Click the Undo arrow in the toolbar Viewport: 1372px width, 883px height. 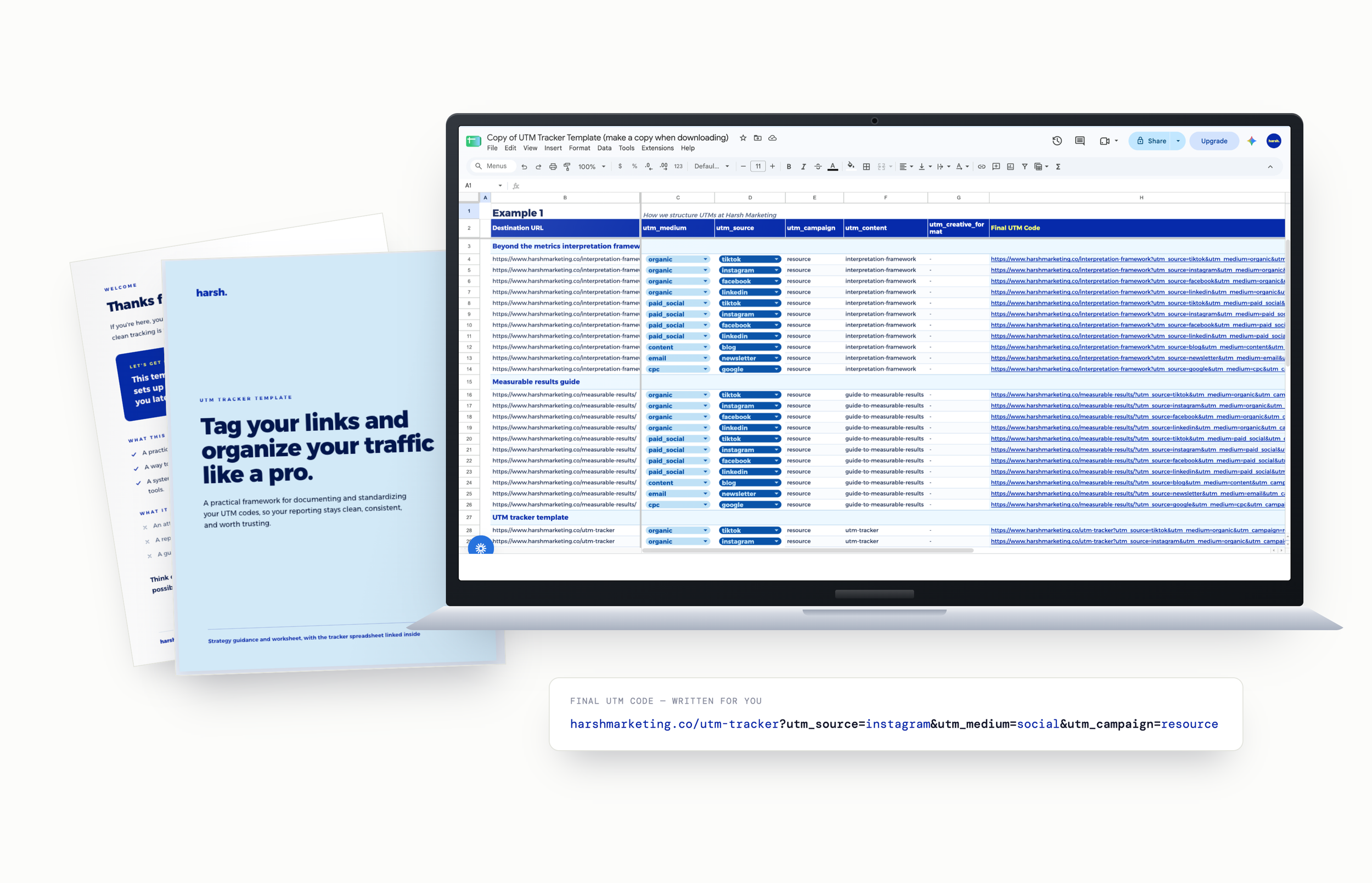tap(524, 167)
